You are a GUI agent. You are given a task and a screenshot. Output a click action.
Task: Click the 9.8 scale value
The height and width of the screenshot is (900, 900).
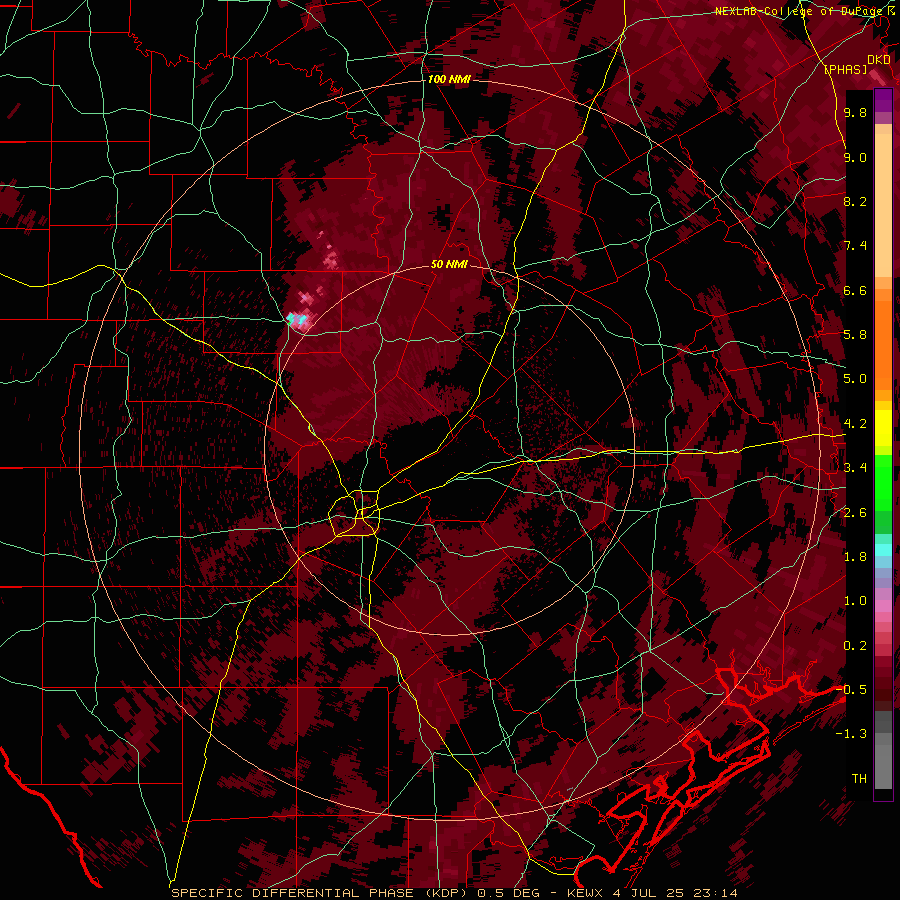855,113
